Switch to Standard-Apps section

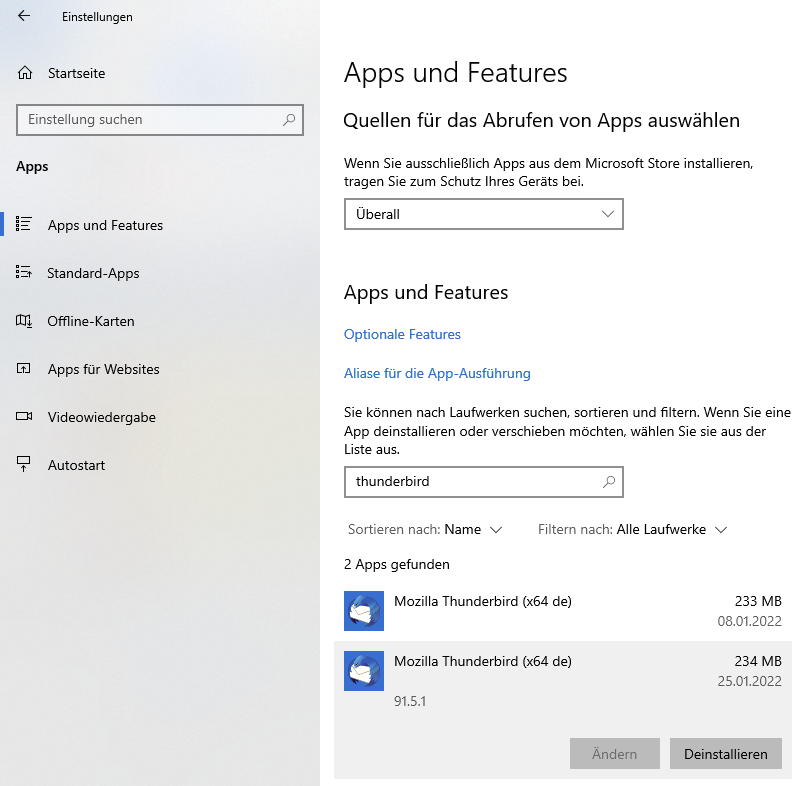click(160, 273)
